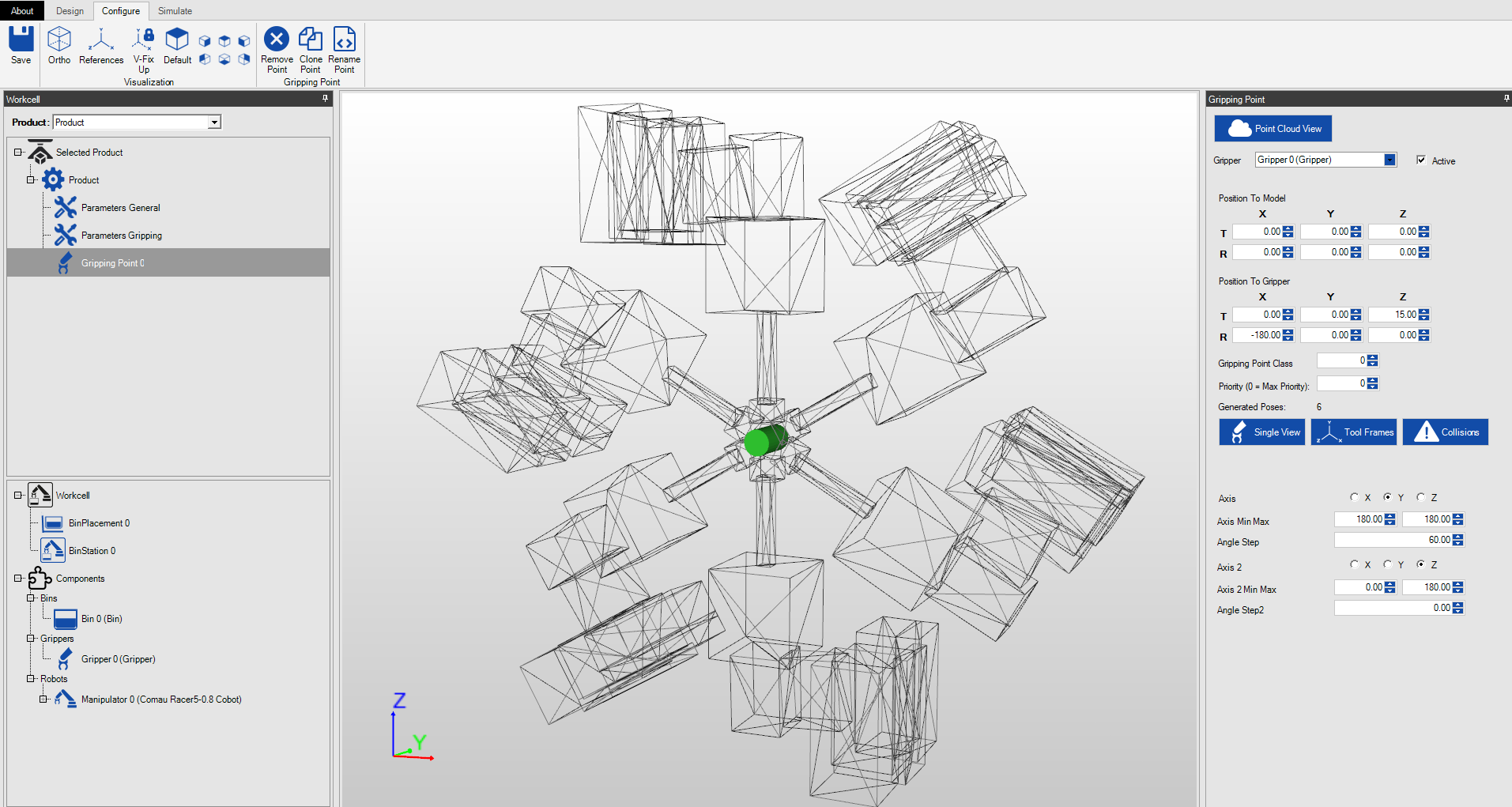1512x807 pixels.
Task: Collapse the Product tree node
Action: pyautogui.click(x=31, y=180)
